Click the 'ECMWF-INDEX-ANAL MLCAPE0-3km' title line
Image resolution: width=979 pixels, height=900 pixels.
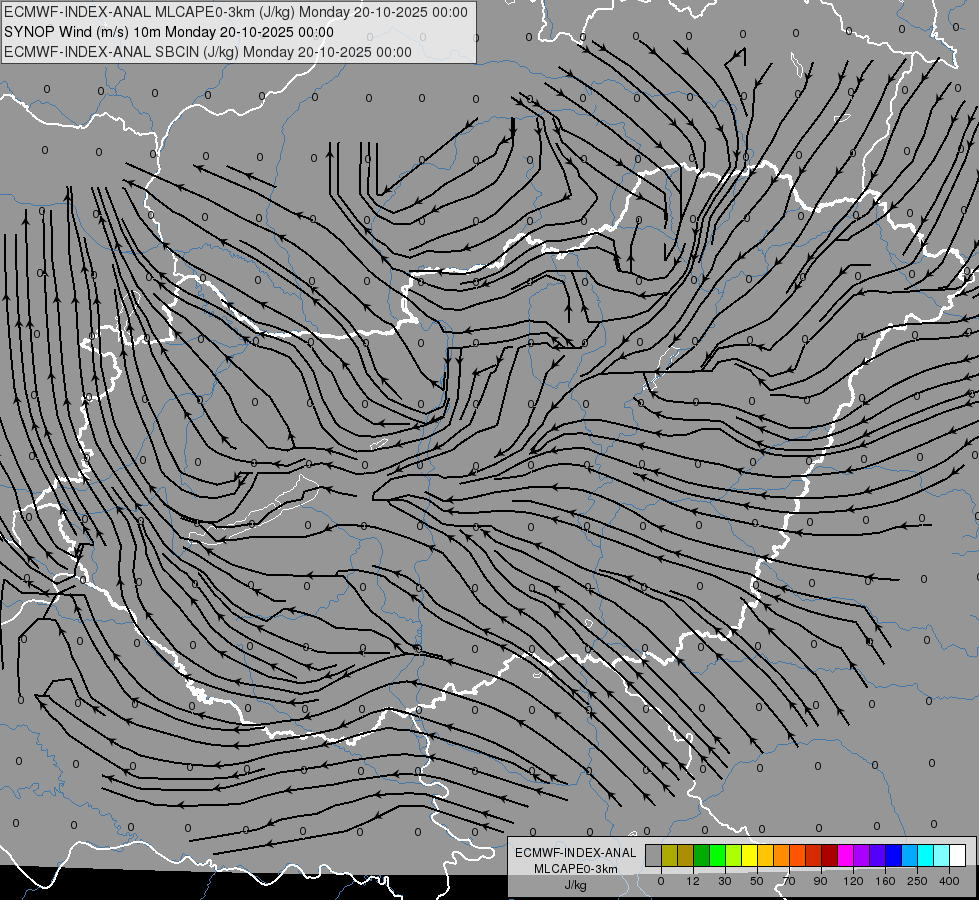(x=235, y=12)
